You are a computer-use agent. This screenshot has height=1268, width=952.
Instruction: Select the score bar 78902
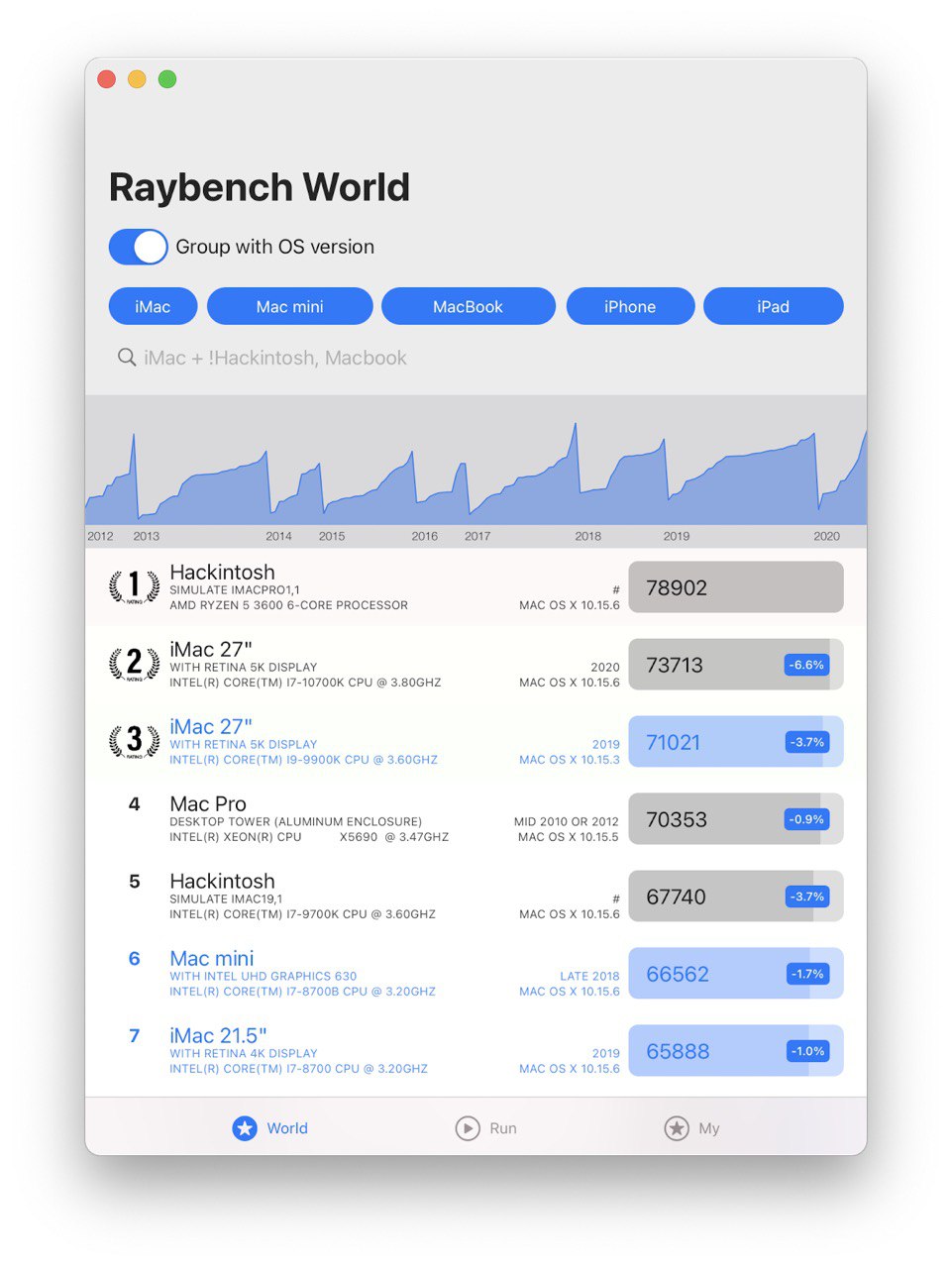click(736, 587)
